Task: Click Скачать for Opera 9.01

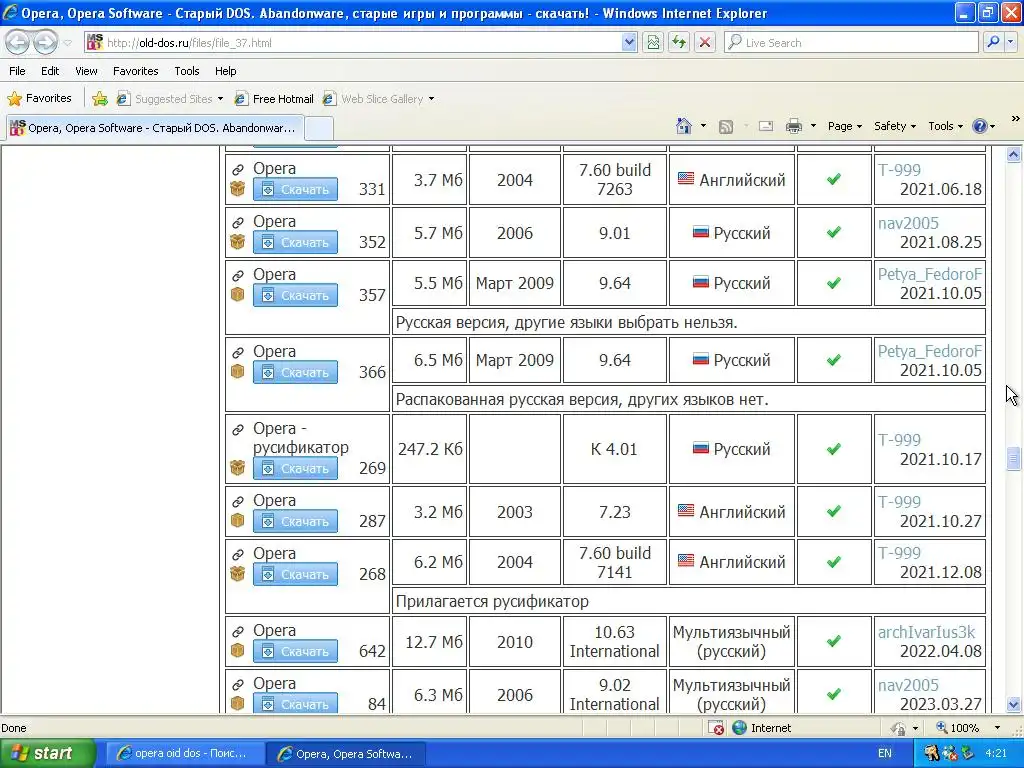Action: (x=295, y=242)
